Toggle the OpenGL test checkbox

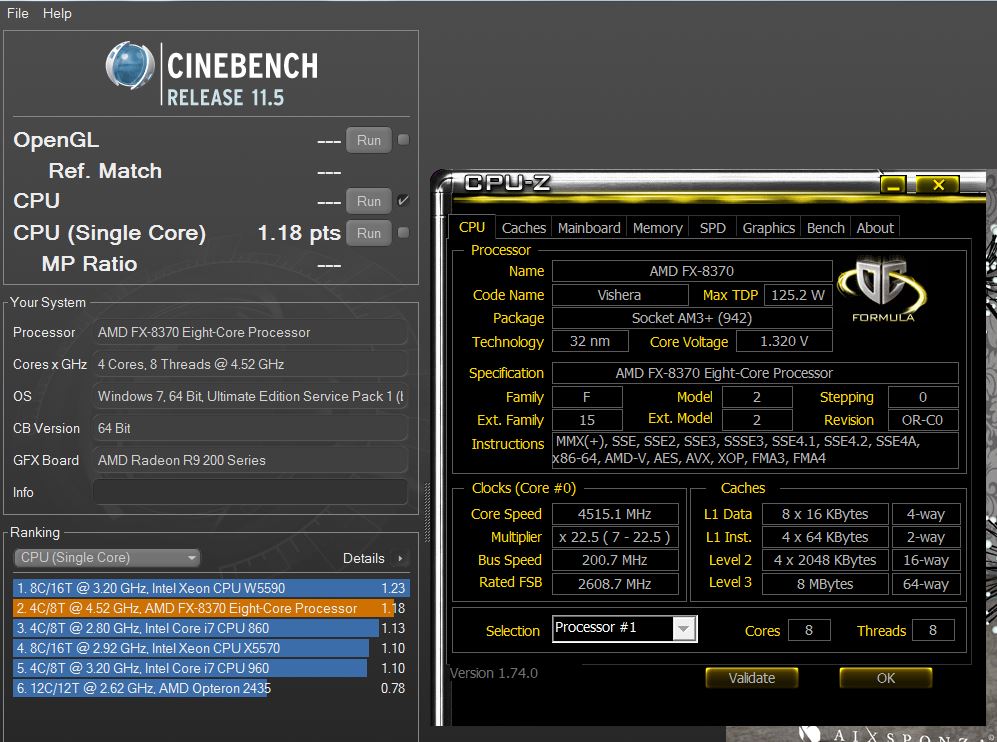coord(403,139)
